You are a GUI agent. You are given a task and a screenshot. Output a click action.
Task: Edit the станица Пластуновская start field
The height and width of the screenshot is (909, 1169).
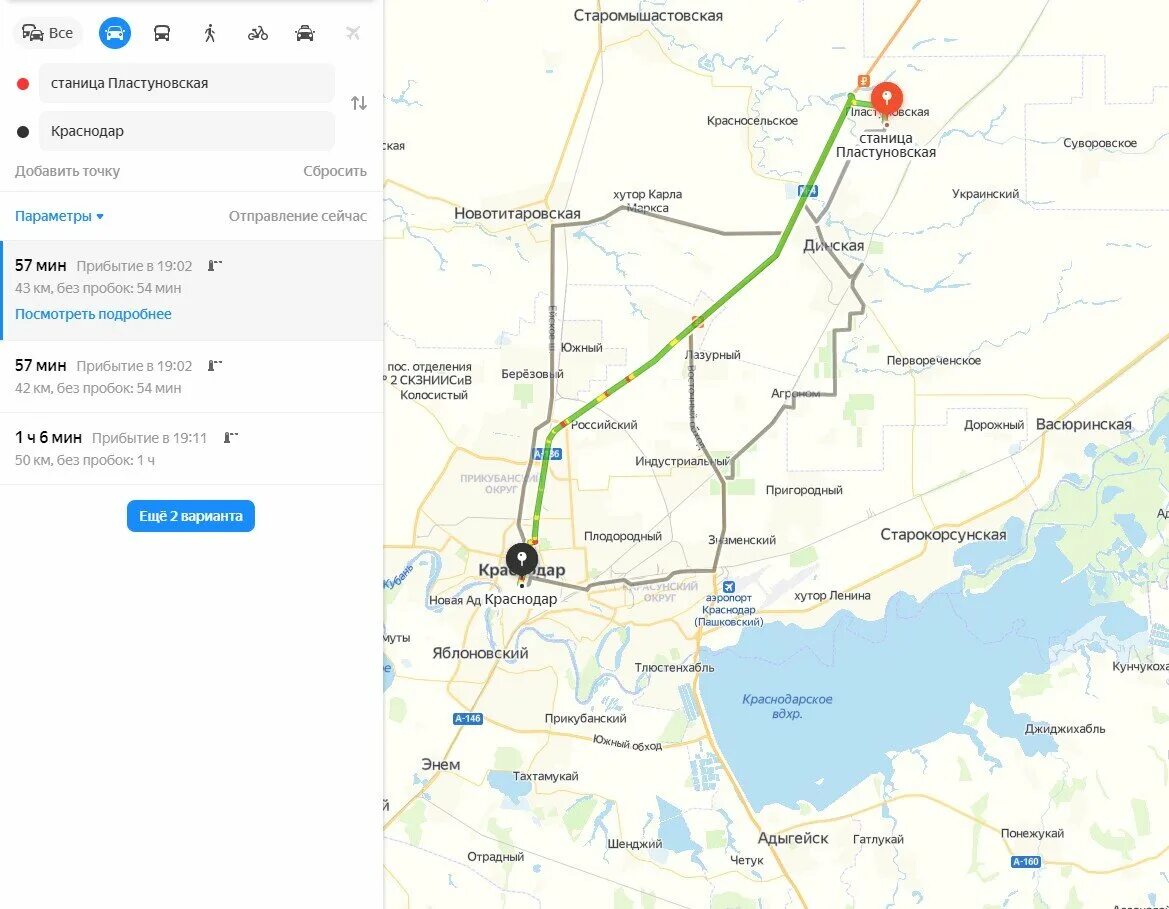tap(186, 83)
